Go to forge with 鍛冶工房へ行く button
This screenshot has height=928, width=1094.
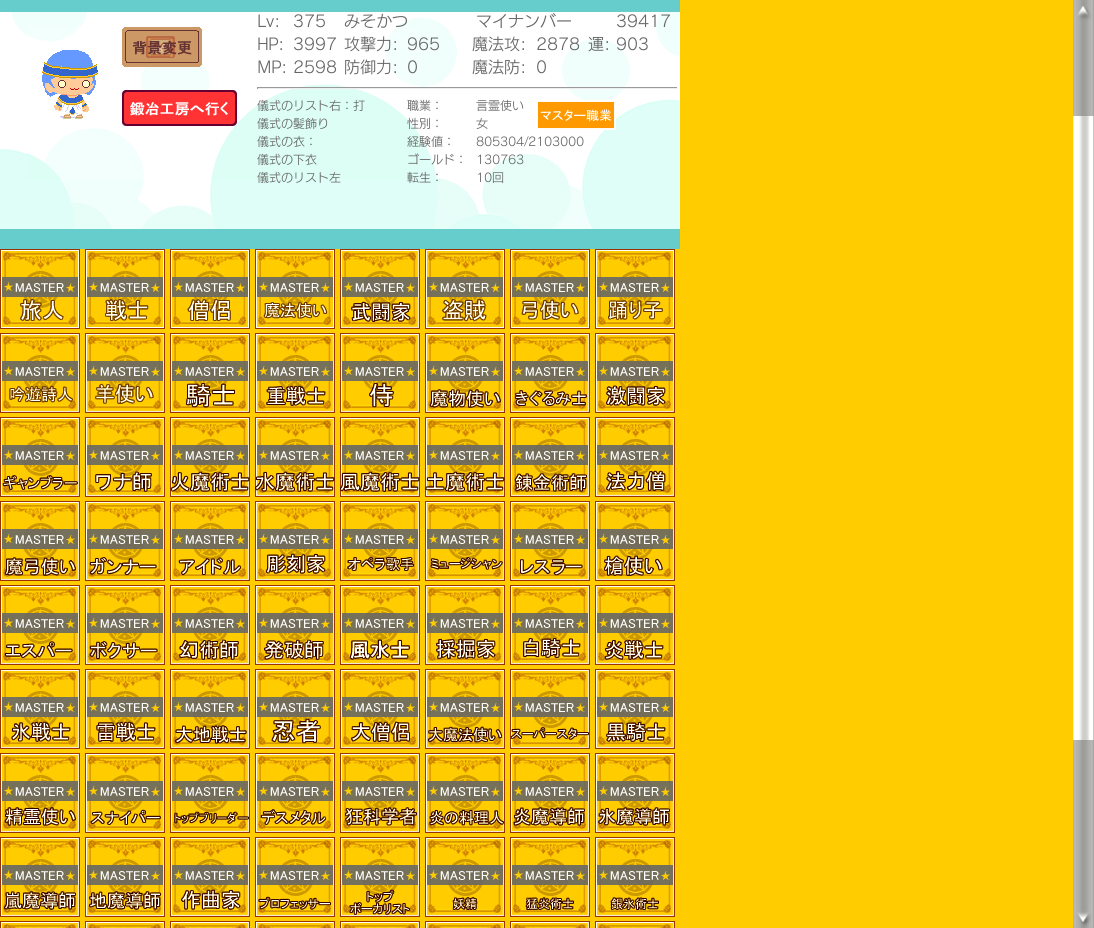pos(179,108)
